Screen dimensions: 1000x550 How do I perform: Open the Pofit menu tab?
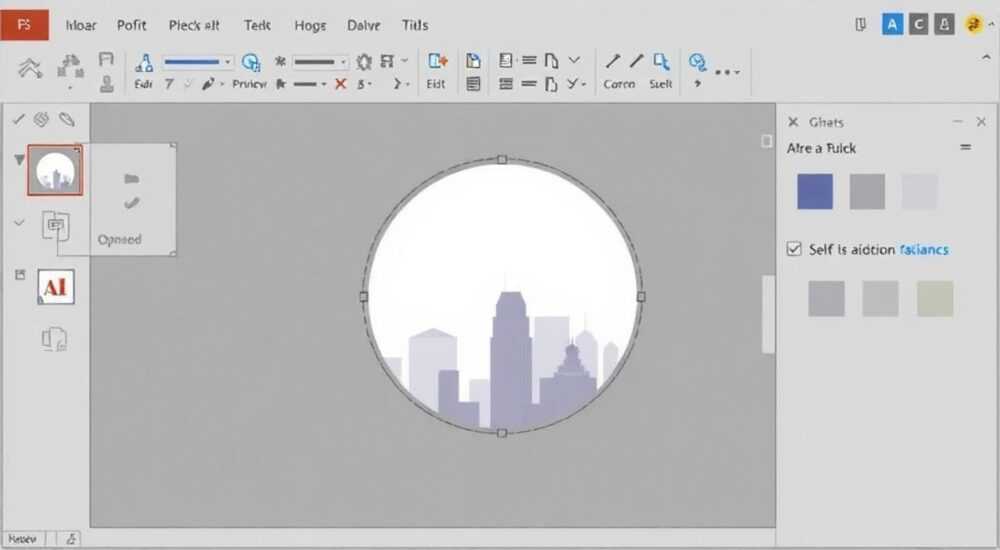coord(131,26)
